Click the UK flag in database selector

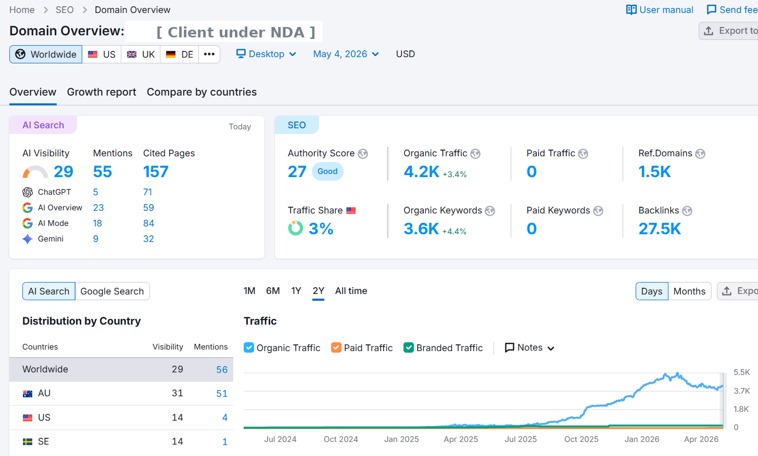[x=131, y=55]
